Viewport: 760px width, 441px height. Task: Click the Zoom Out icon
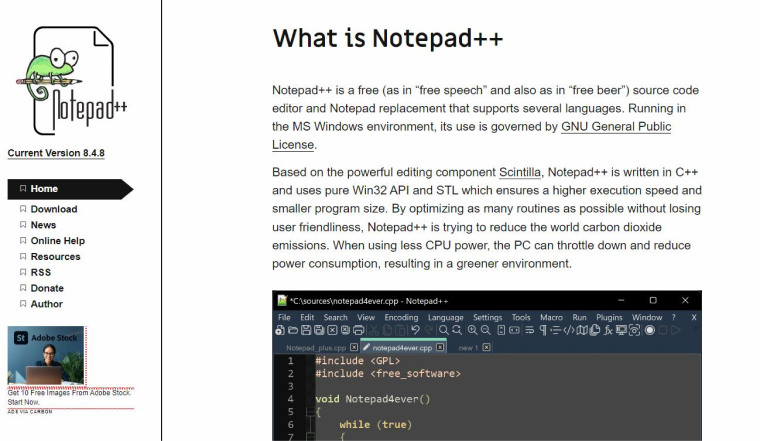tap(486, 331)
